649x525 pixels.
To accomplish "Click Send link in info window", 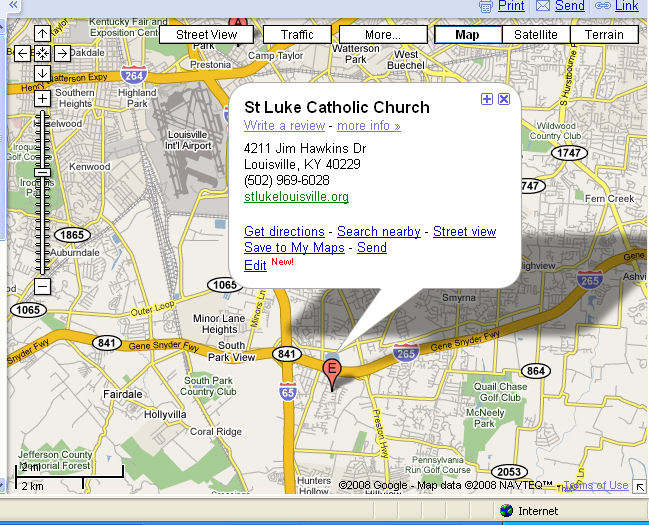I will [x=372, y=248].
